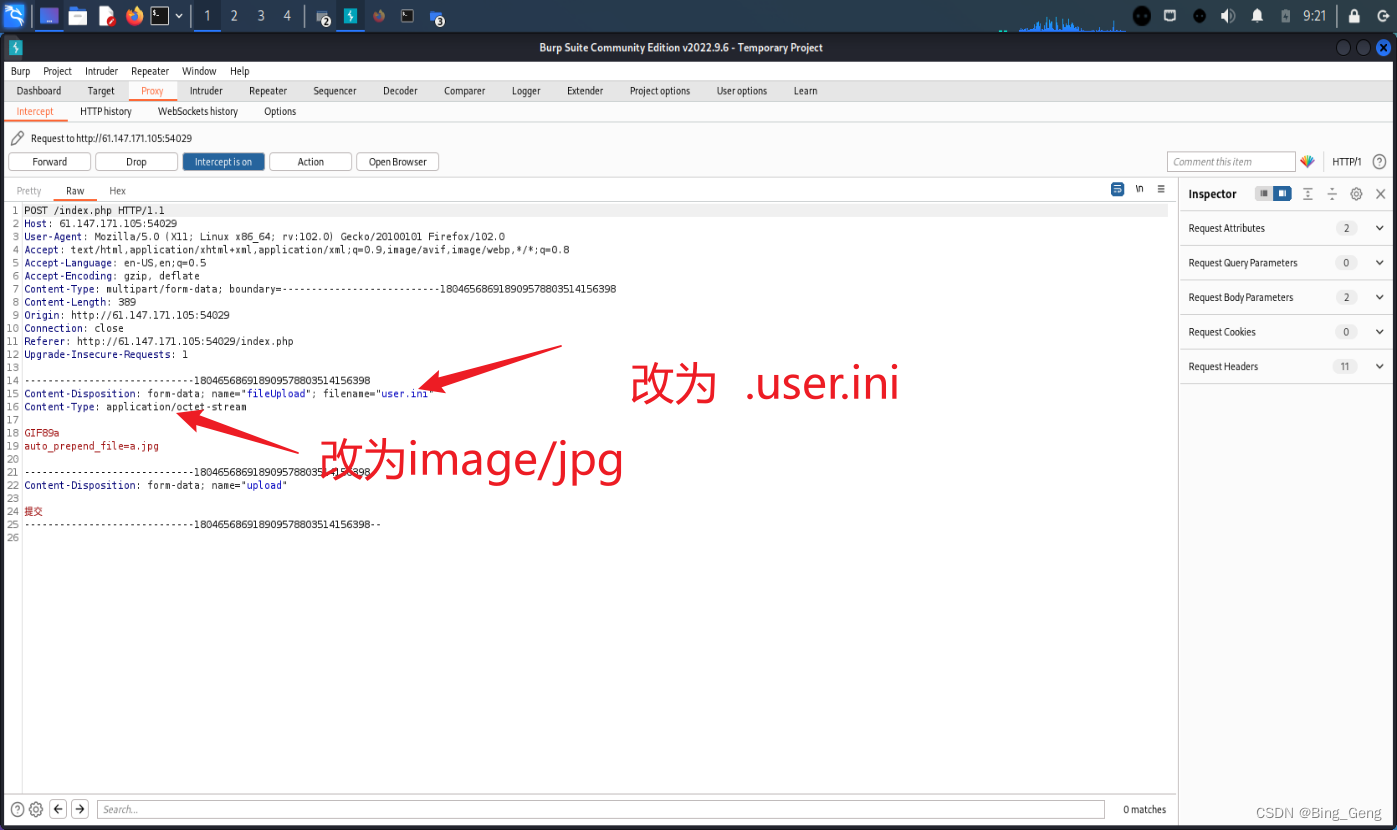Open the Action menu button
This screenshot has height=830, width=1397.
(x=310, y=162)
